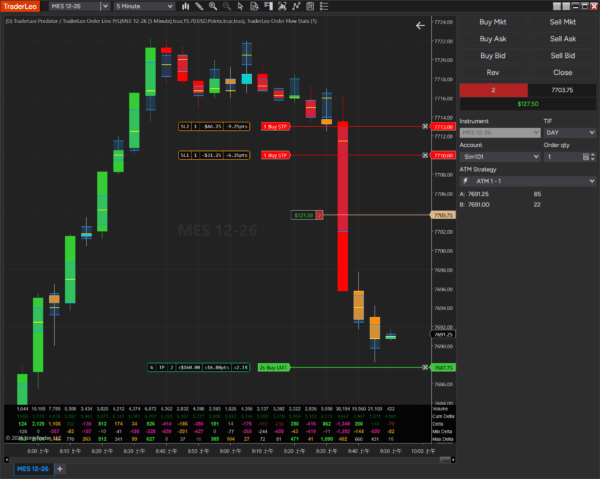
Task: Click the Buy Mkt button
Action: pyautogui.click(x=493, y=22)
